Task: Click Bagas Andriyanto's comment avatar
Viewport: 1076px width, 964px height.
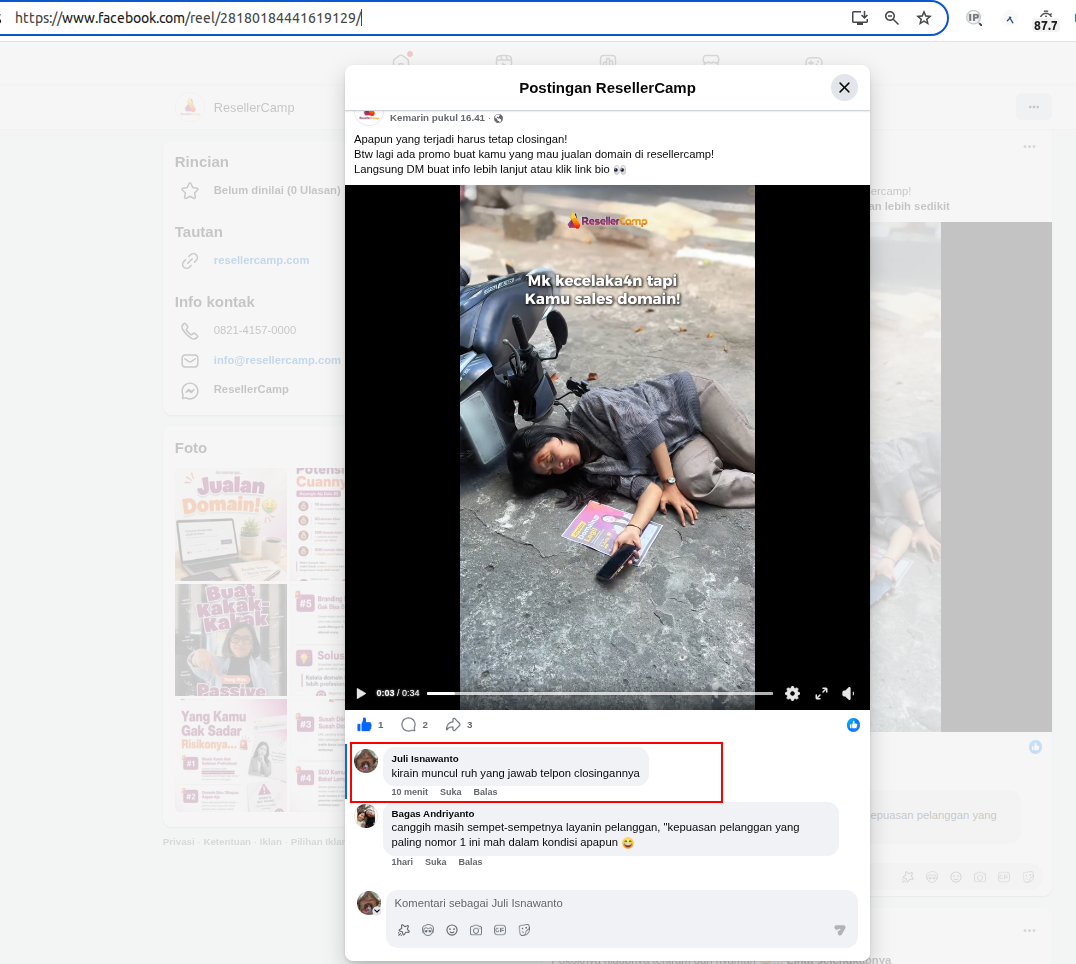Action: pos(366,816)
